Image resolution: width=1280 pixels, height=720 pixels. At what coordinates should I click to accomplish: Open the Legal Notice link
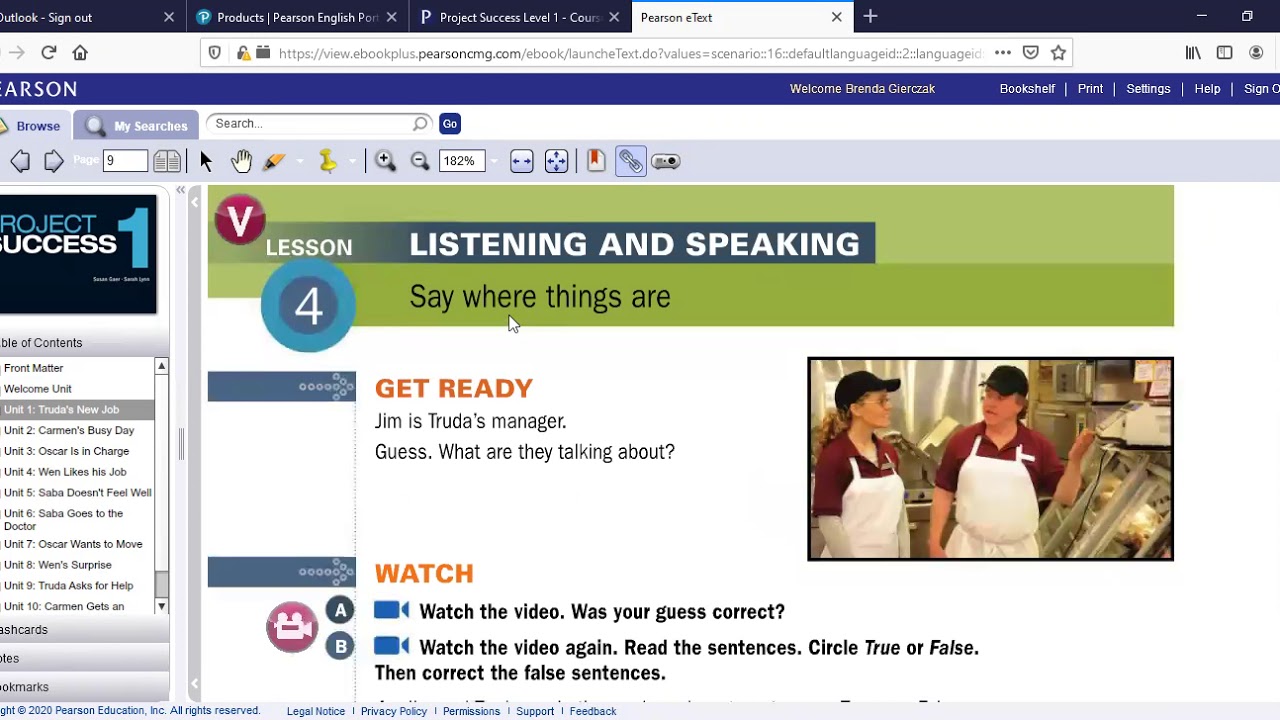coord(316,711)
